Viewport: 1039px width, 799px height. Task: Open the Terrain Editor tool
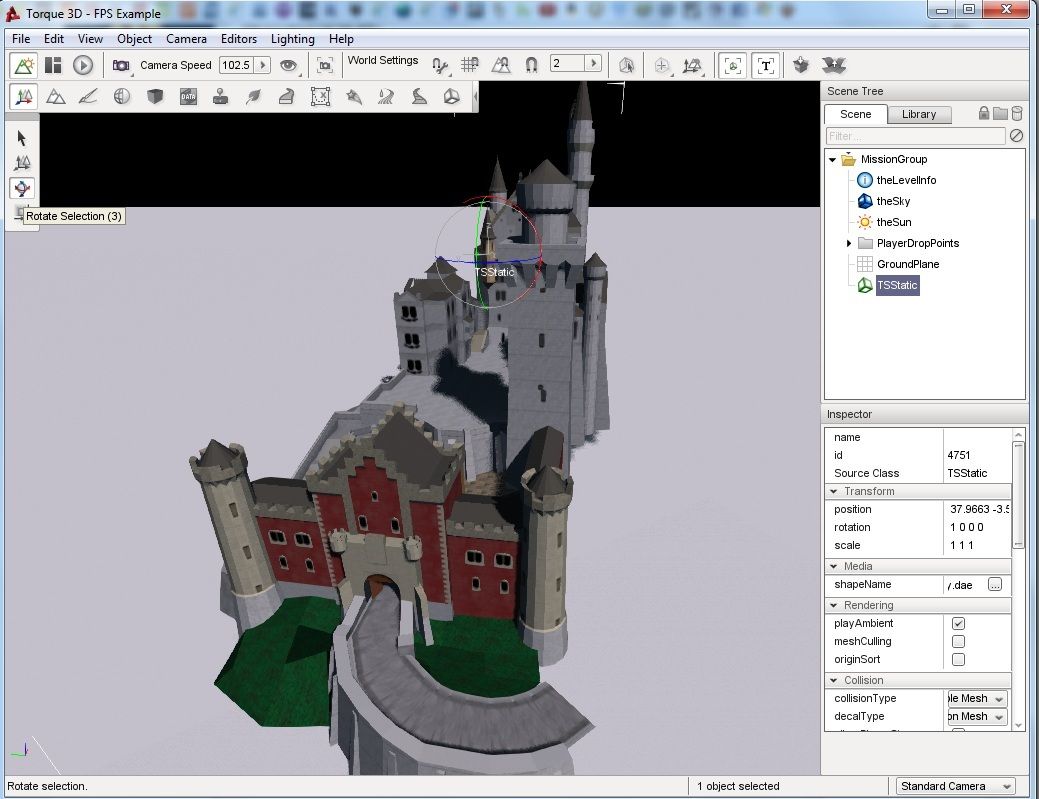[56, 97]
